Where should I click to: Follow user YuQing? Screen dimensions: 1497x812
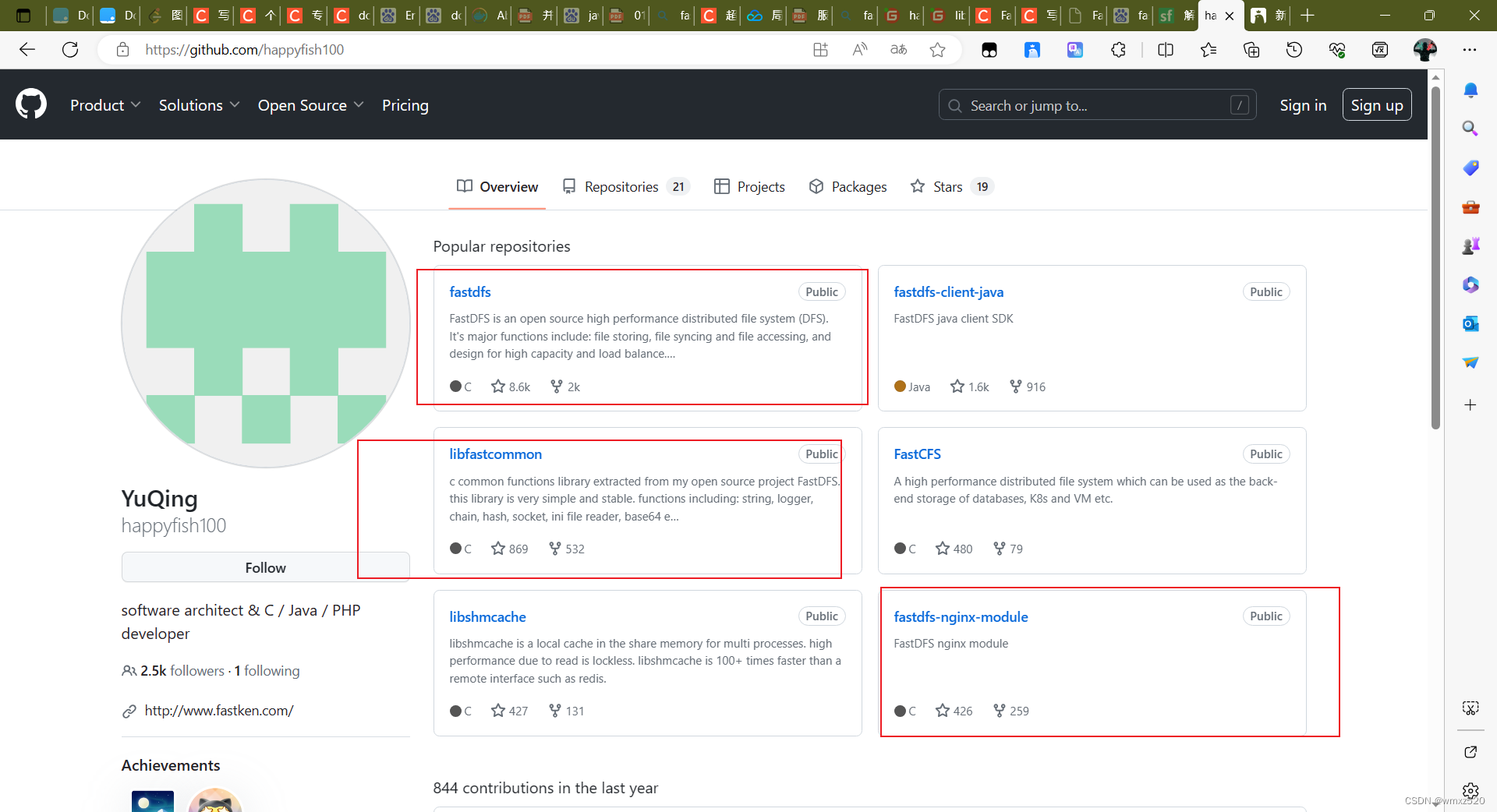(x=266, y=567)
